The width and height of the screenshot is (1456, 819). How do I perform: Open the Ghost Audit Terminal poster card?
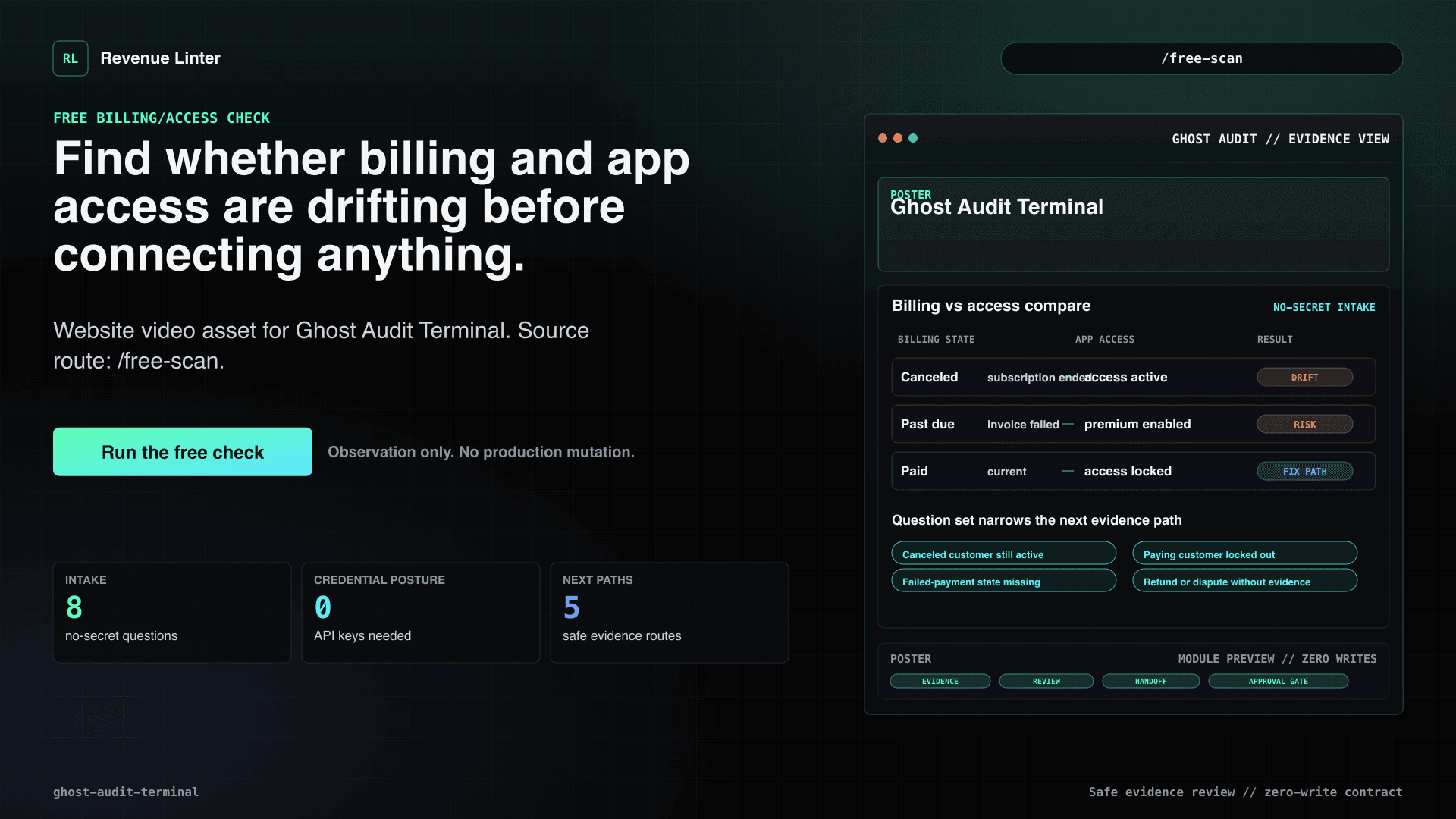coord(1133,224)
